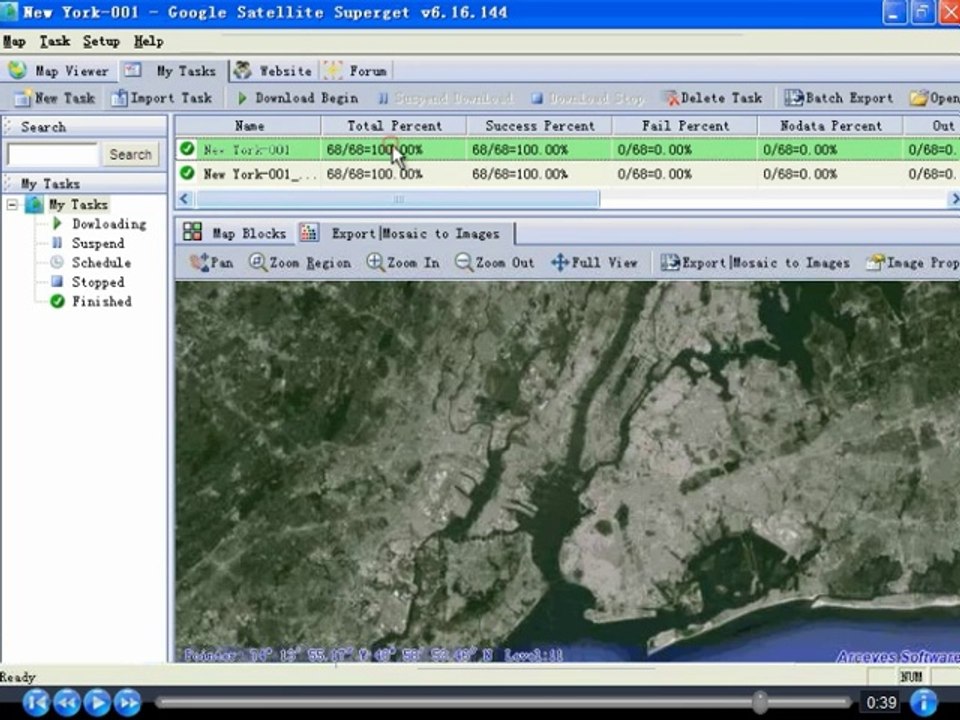Select the Stopped tree item
The width and height of the screenshot is (960, 720).
[98, 282]
